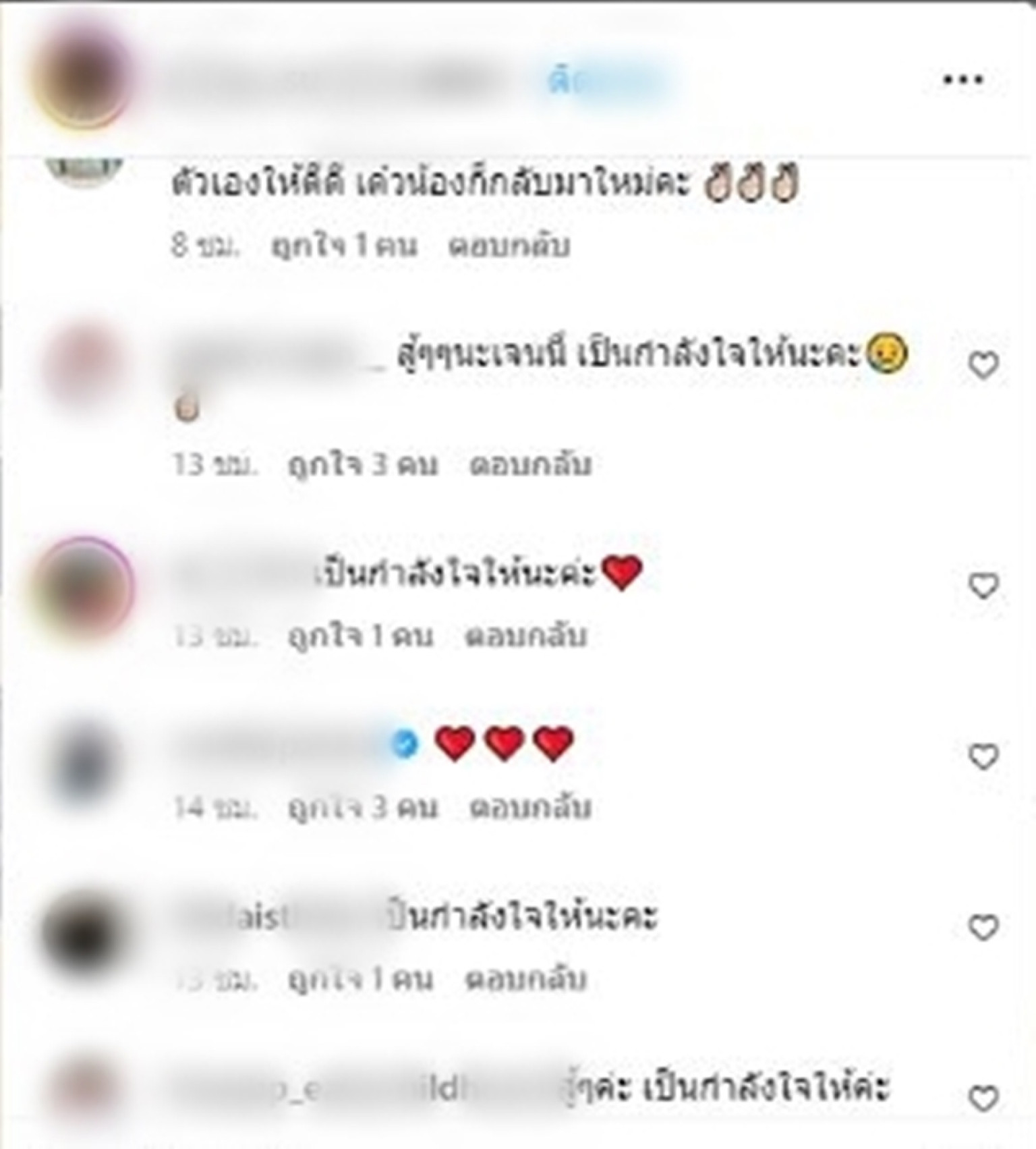Open the dark avatar of the 'ais' username commenter
This screenshot has height=1149, width=1036.
pyautogui.click(x=84, y=932)
